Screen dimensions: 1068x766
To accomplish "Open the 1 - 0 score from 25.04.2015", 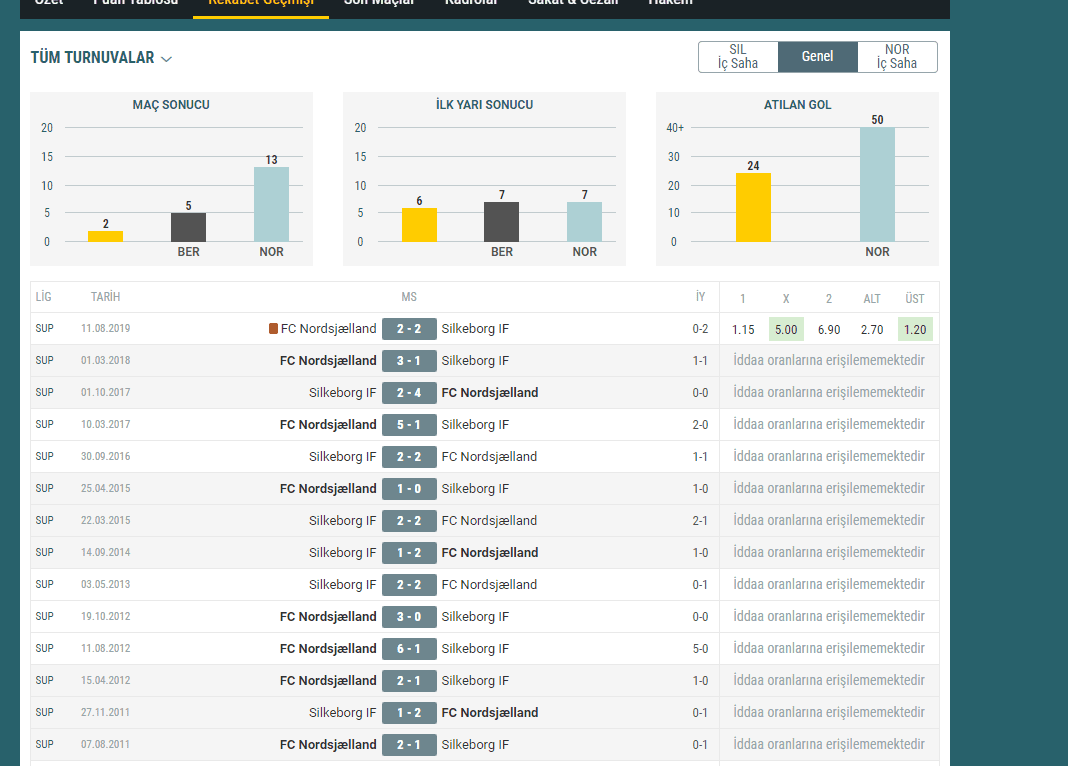I will pos(409,489).
